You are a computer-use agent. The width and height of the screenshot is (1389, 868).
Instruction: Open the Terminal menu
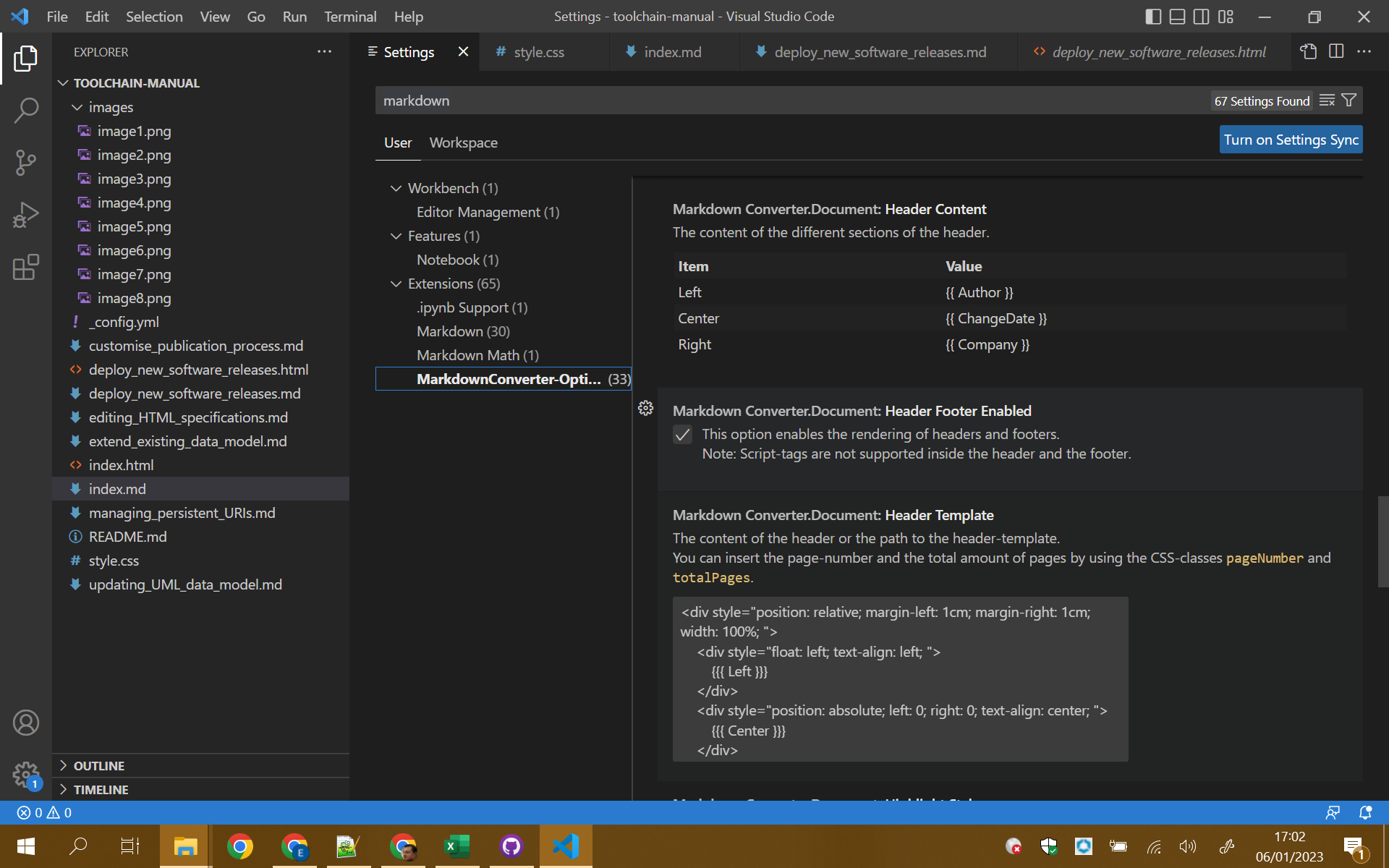pyautogui.click(x=350, y=17)
